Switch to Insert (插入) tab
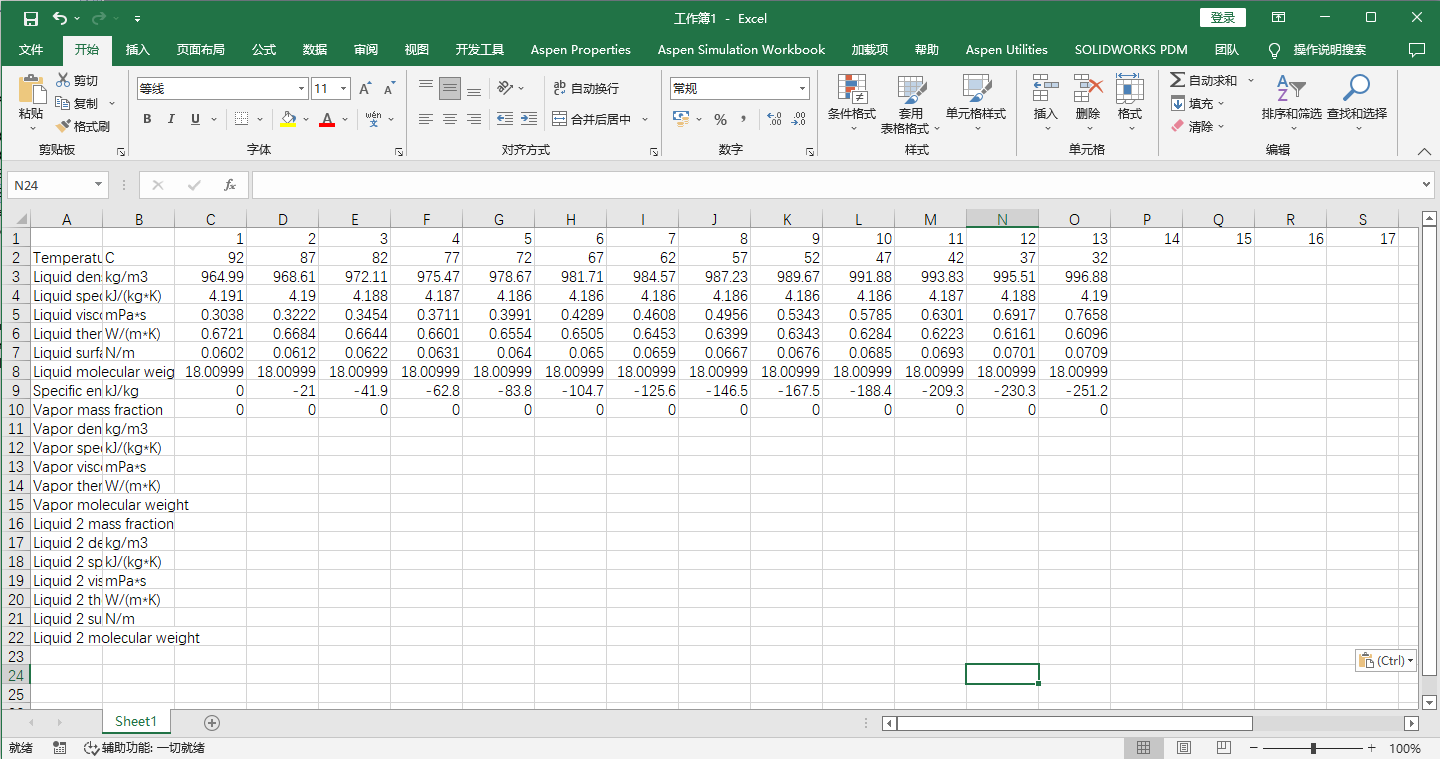Viewport: 1440px width, 759px height. [x=138, y=49]
